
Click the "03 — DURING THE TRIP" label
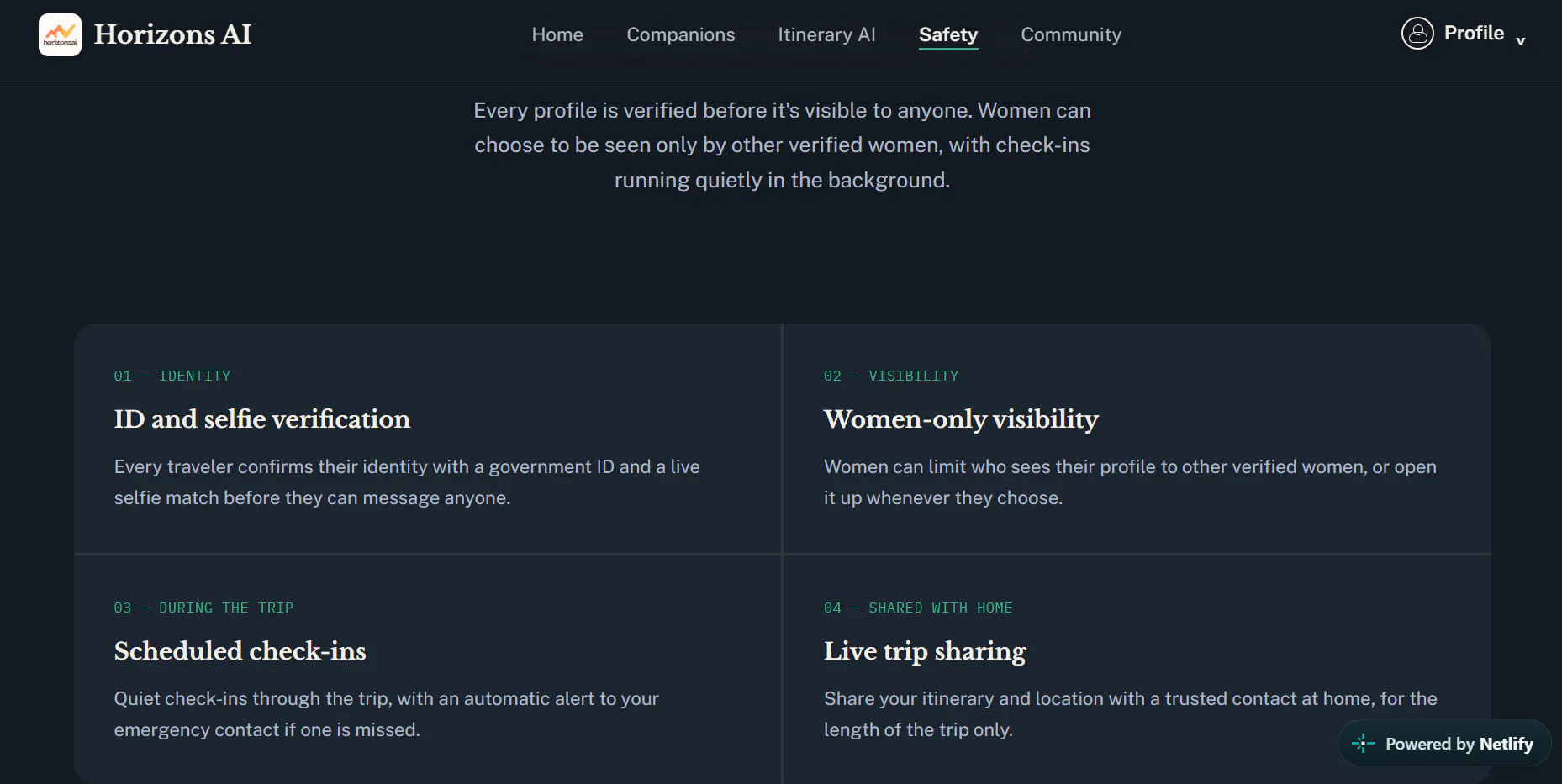pos(203,608)
